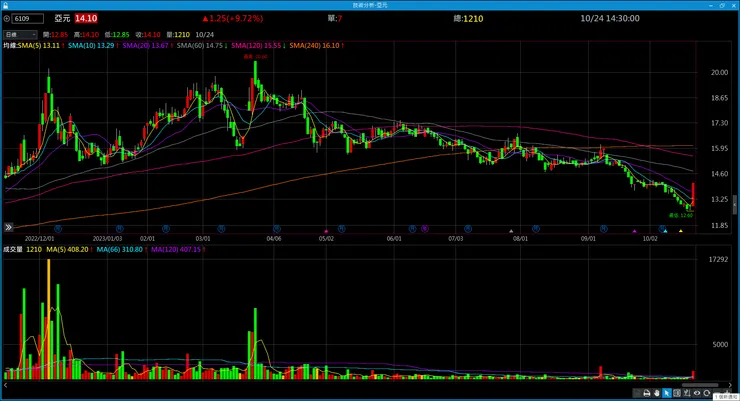740x401 pixels.
Task: Click the purple triangle marker left of 10/02
Action: tap(634, 231)
